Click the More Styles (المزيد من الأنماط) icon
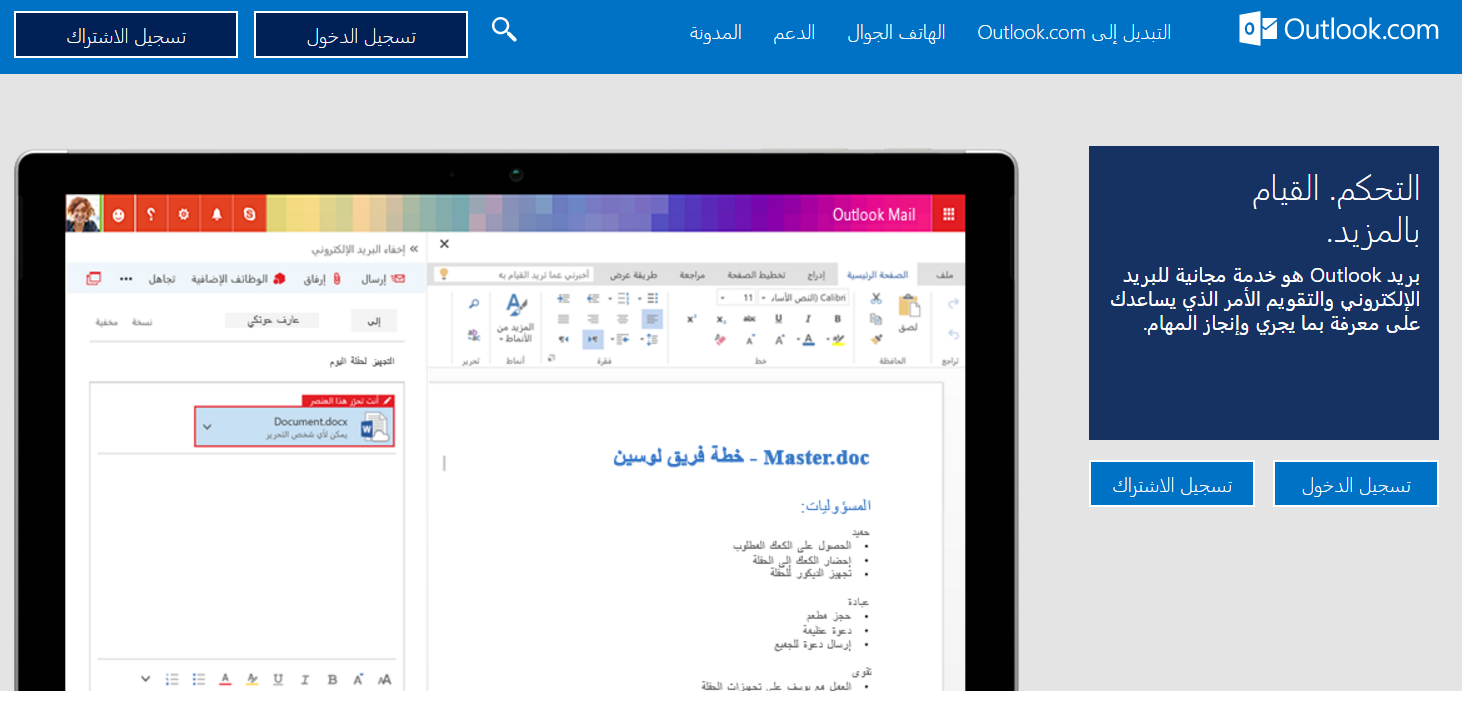1462x723 pixels. 517,304
